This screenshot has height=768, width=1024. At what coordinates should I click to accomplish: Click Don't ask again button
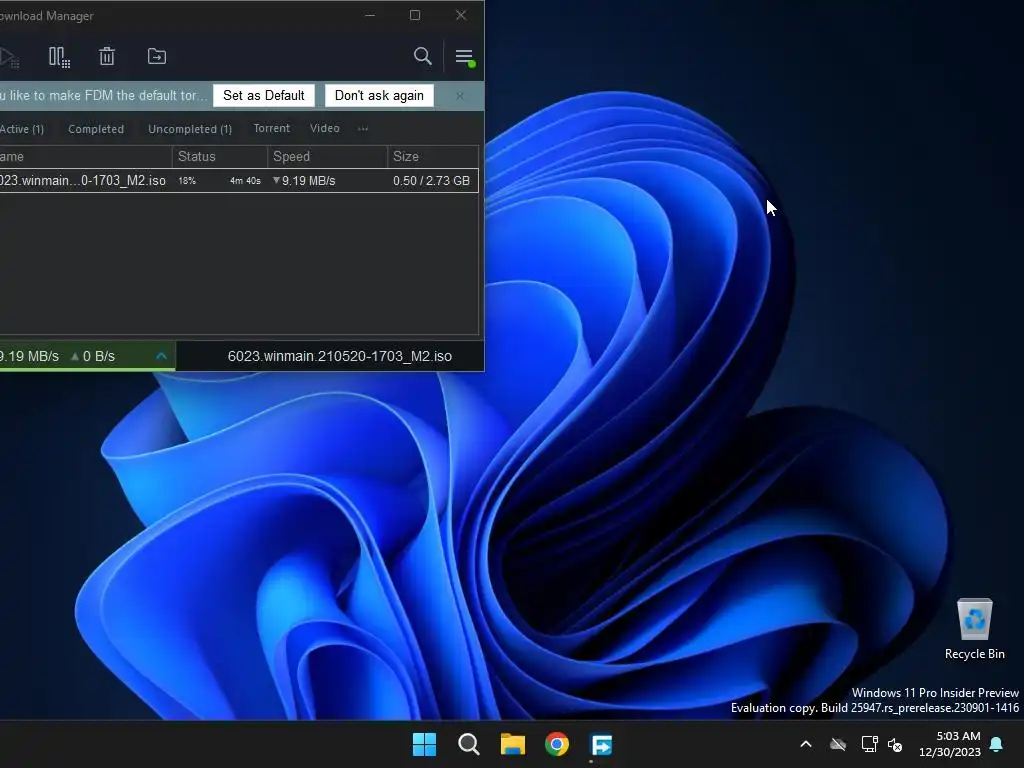point(379,95)
